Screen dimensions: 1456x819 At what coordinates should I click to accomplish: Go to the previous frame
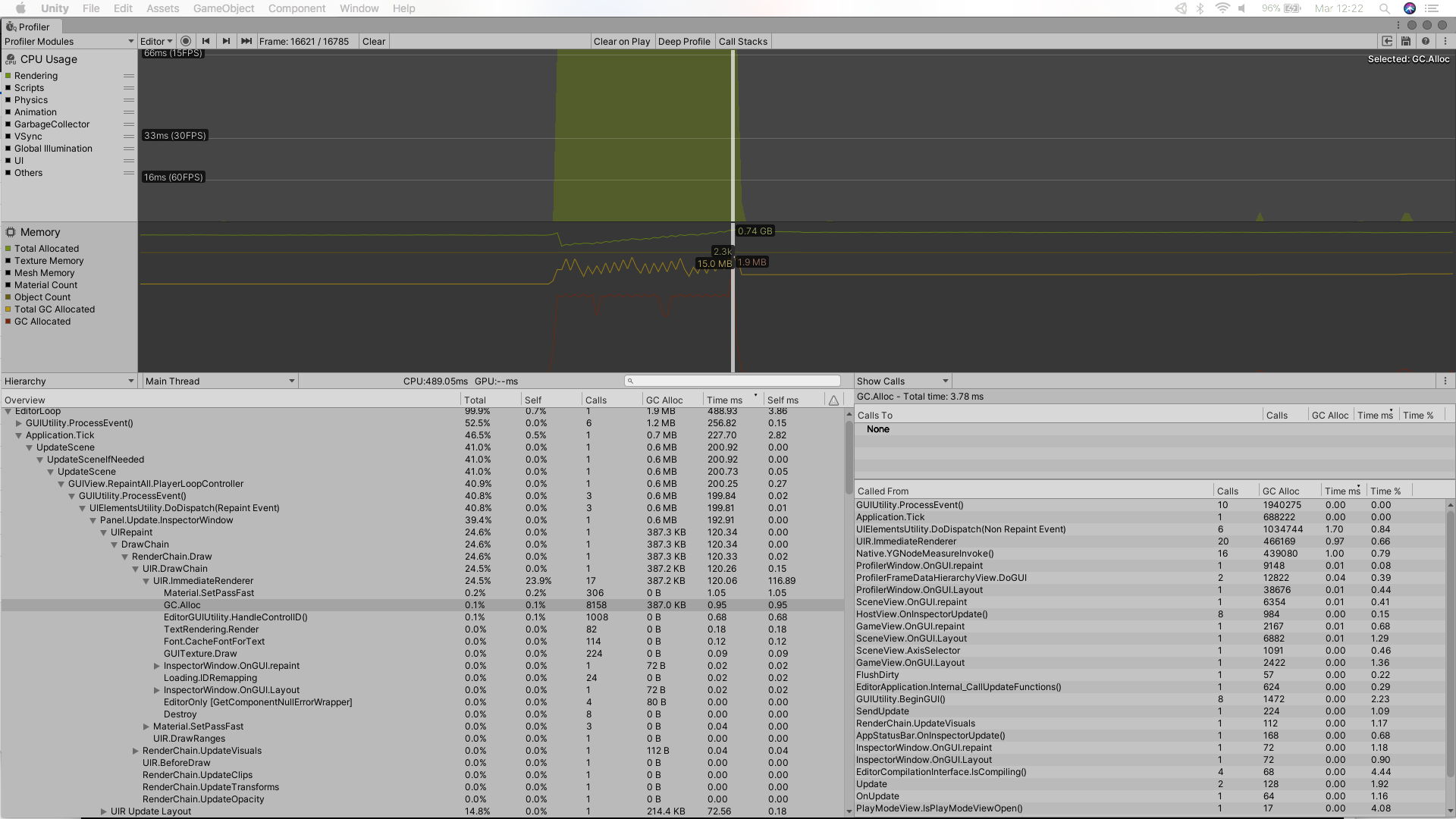click(x=206, y=41)
